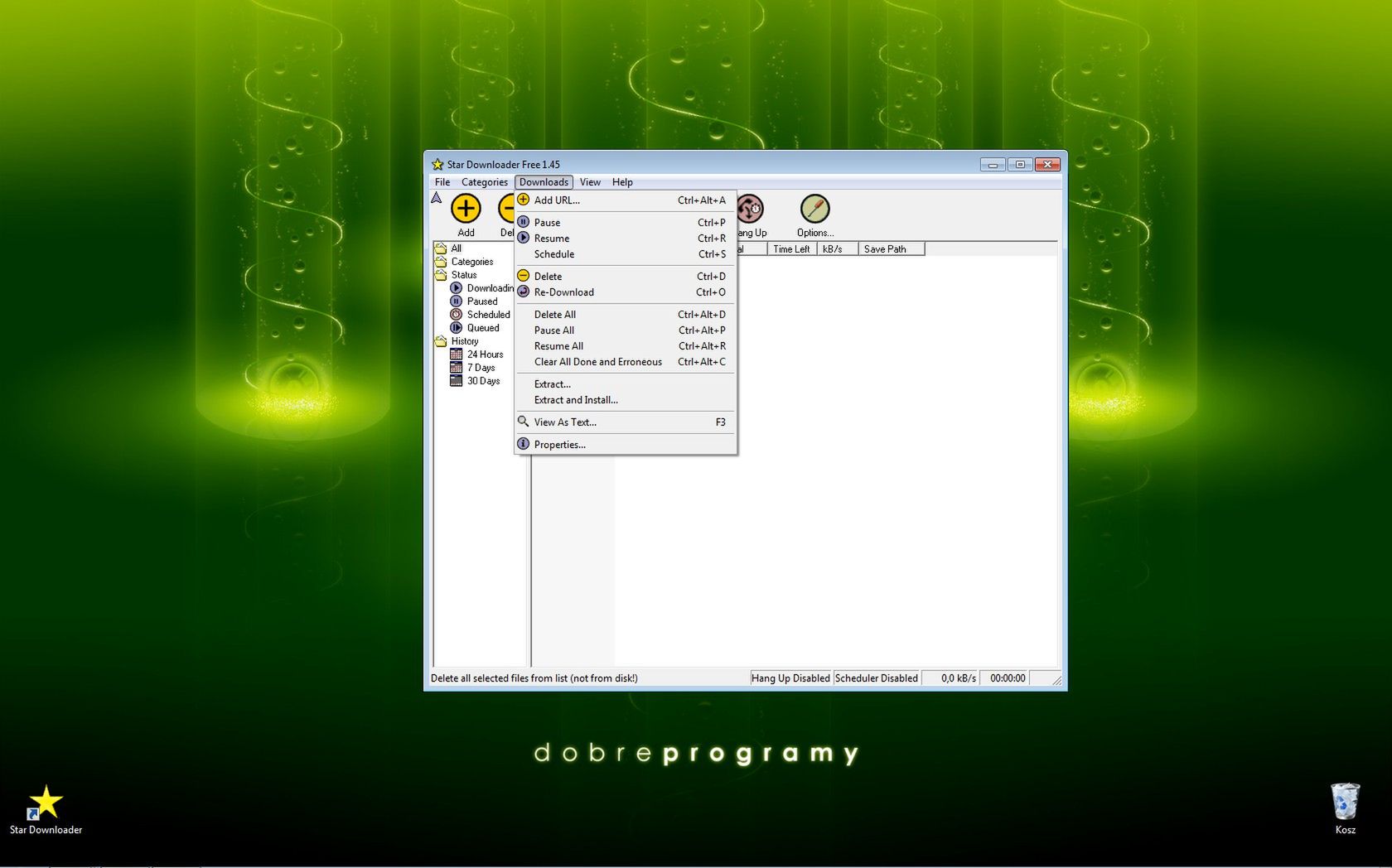This screenshot has height=868, width=1392.
Task: Choose Delete in the Downloads menu
Action: (626, 277)
